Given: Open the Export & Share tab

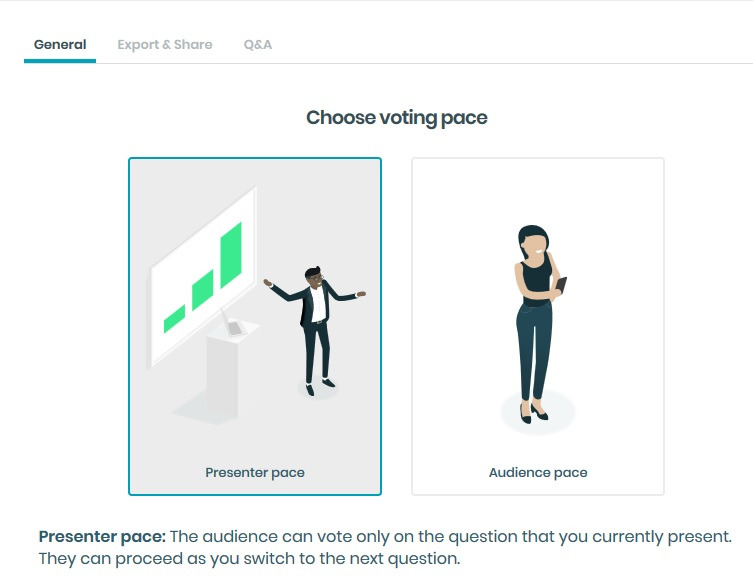Looking at the screenshot, I should pyautogui.click(x=164, y=45).
